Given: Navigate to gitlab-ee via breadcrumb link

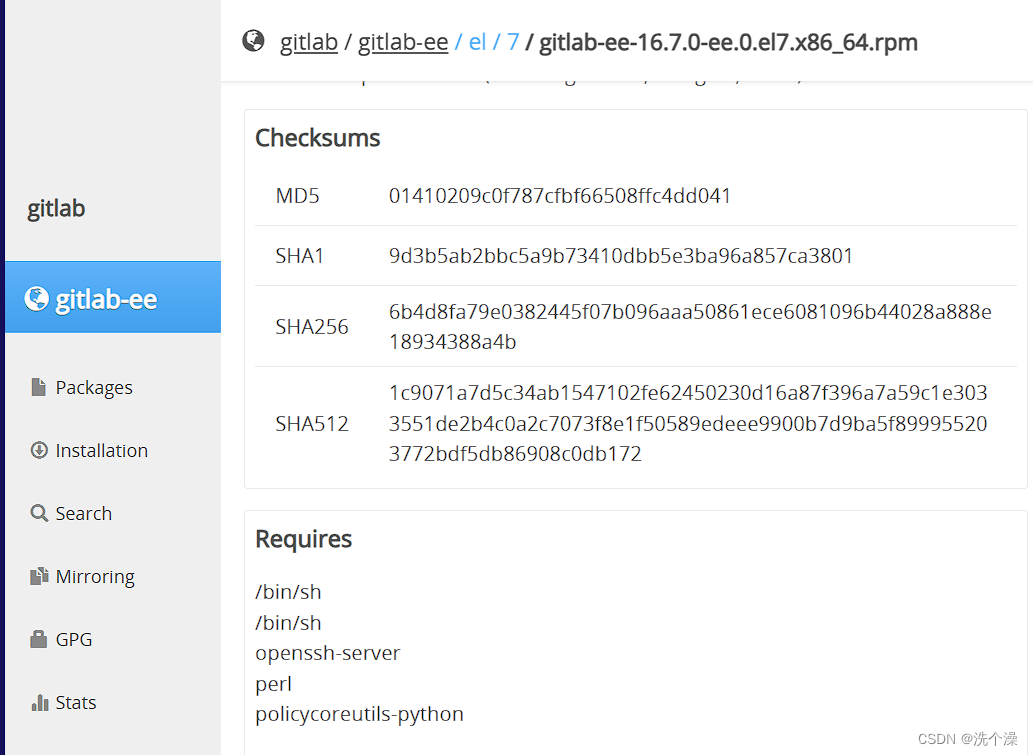Looking at the screenshot, I should coord(402,42).
